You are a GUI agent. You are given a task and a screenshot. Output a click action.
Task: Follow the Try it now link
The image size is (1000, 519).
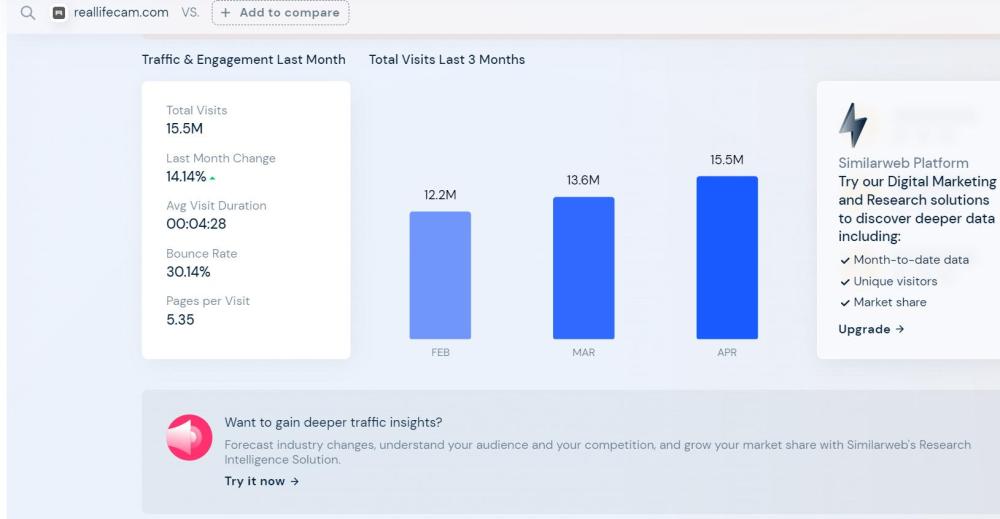(x=261, y=481)
